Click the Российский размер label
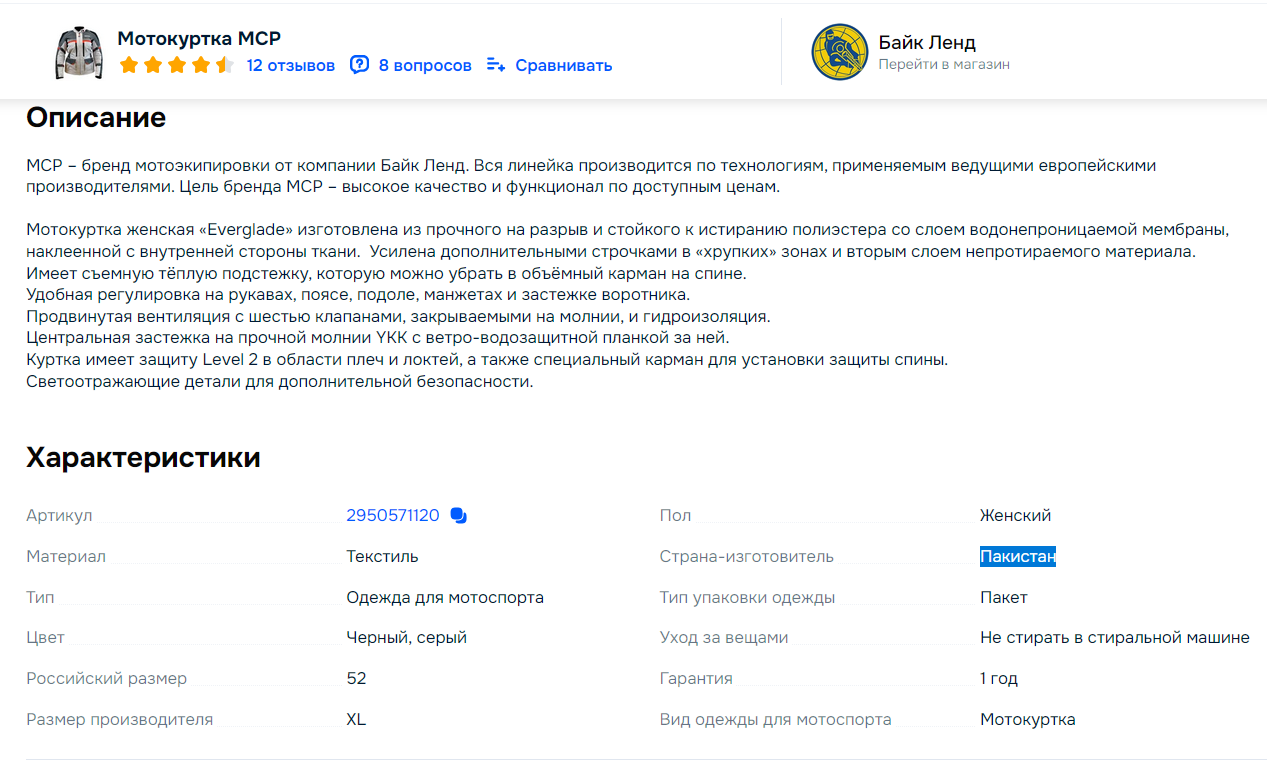 click(x=106, y=679)
